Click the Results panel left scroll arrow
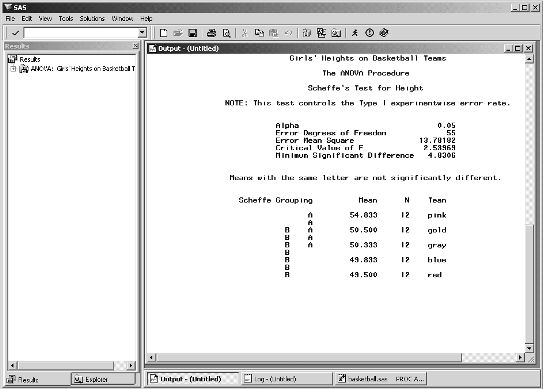The height and width of the screenshot is (389, 543). click(12, 365)
